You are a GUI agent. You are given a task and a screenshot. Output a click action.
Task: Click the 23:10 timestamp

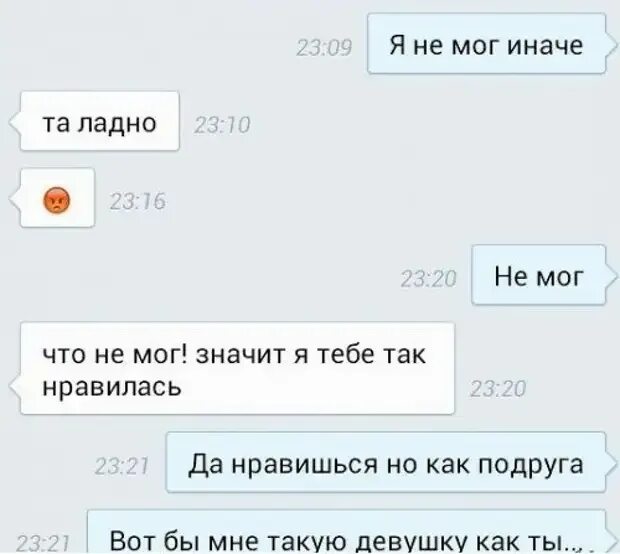tap(222, 125)
